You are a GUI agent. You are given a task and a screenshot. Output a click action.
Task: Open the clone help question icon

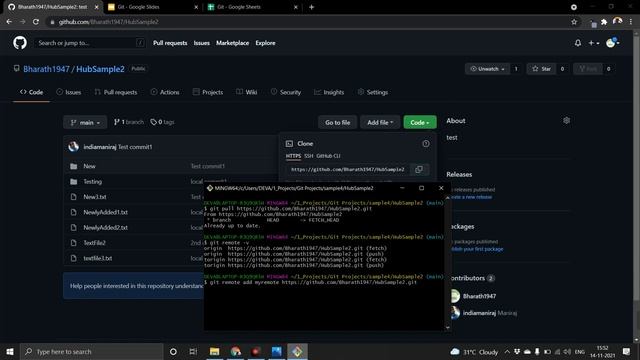pos(425,144)
